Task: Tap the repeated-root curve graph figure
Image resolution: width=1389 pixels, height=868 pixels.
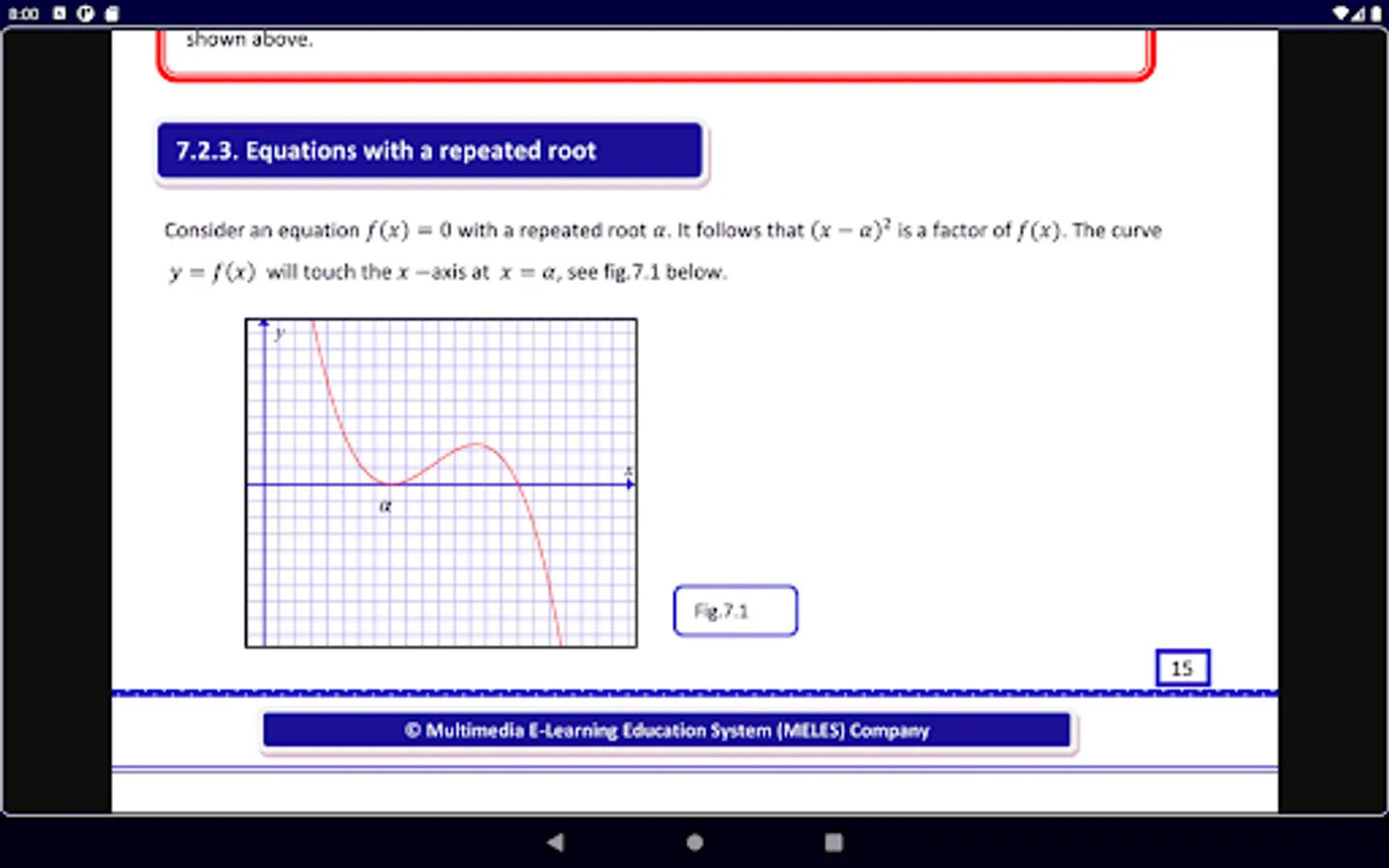Action: point(441,482)
